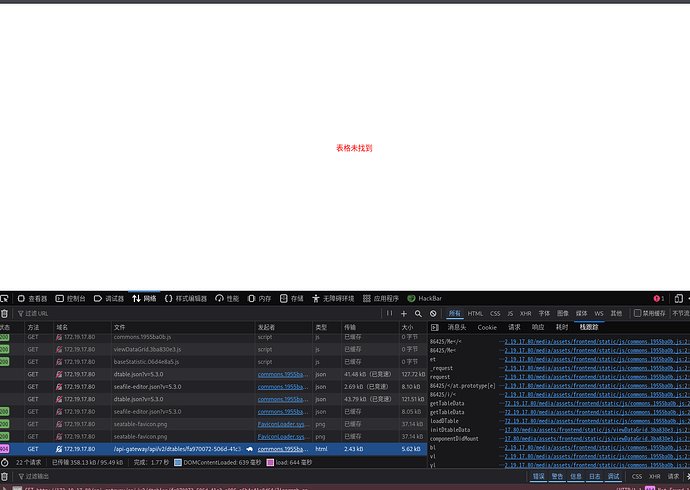Toggle the 其他 network filter
The image size is (690, 490).
coord(616,314)
